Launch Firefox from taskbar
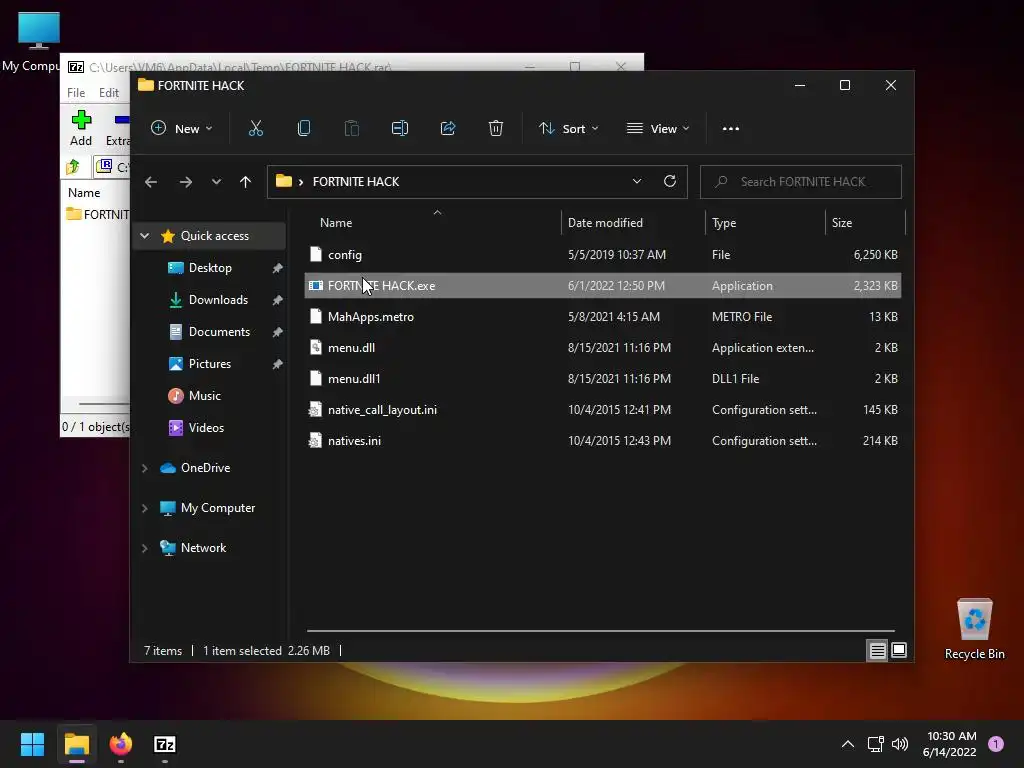 pyautogui.click(x=121, y=744)
